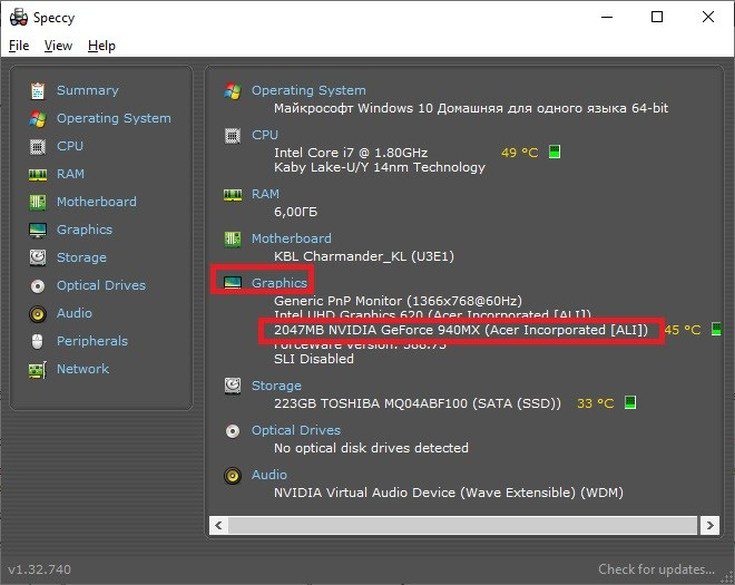The width and height of the screenshot is (735, 585).
Task: Click the Generic PnP Monitor line
Action: point(398,301)
